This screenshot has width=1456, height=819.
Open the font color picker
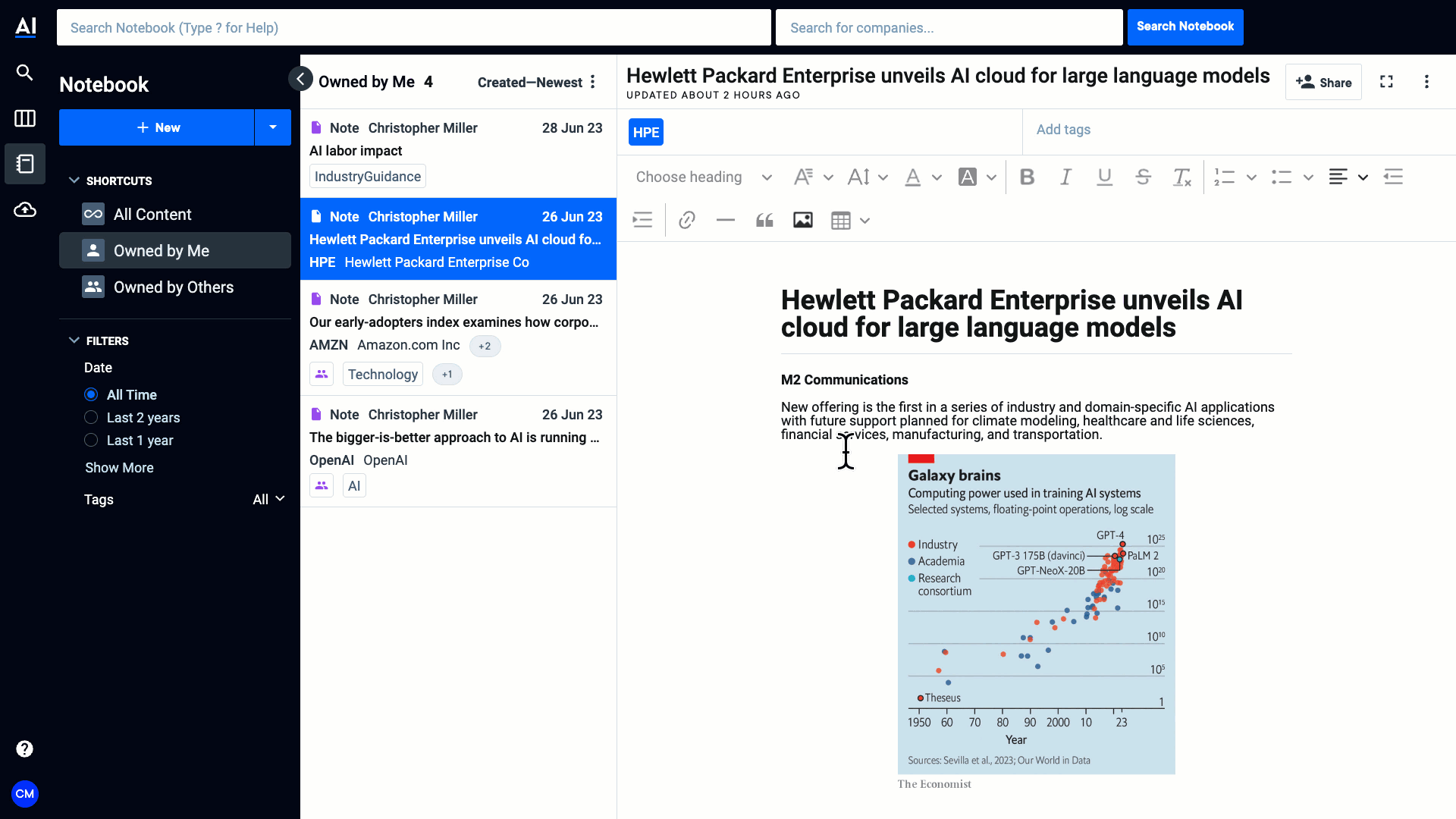(x=913, y=177)
